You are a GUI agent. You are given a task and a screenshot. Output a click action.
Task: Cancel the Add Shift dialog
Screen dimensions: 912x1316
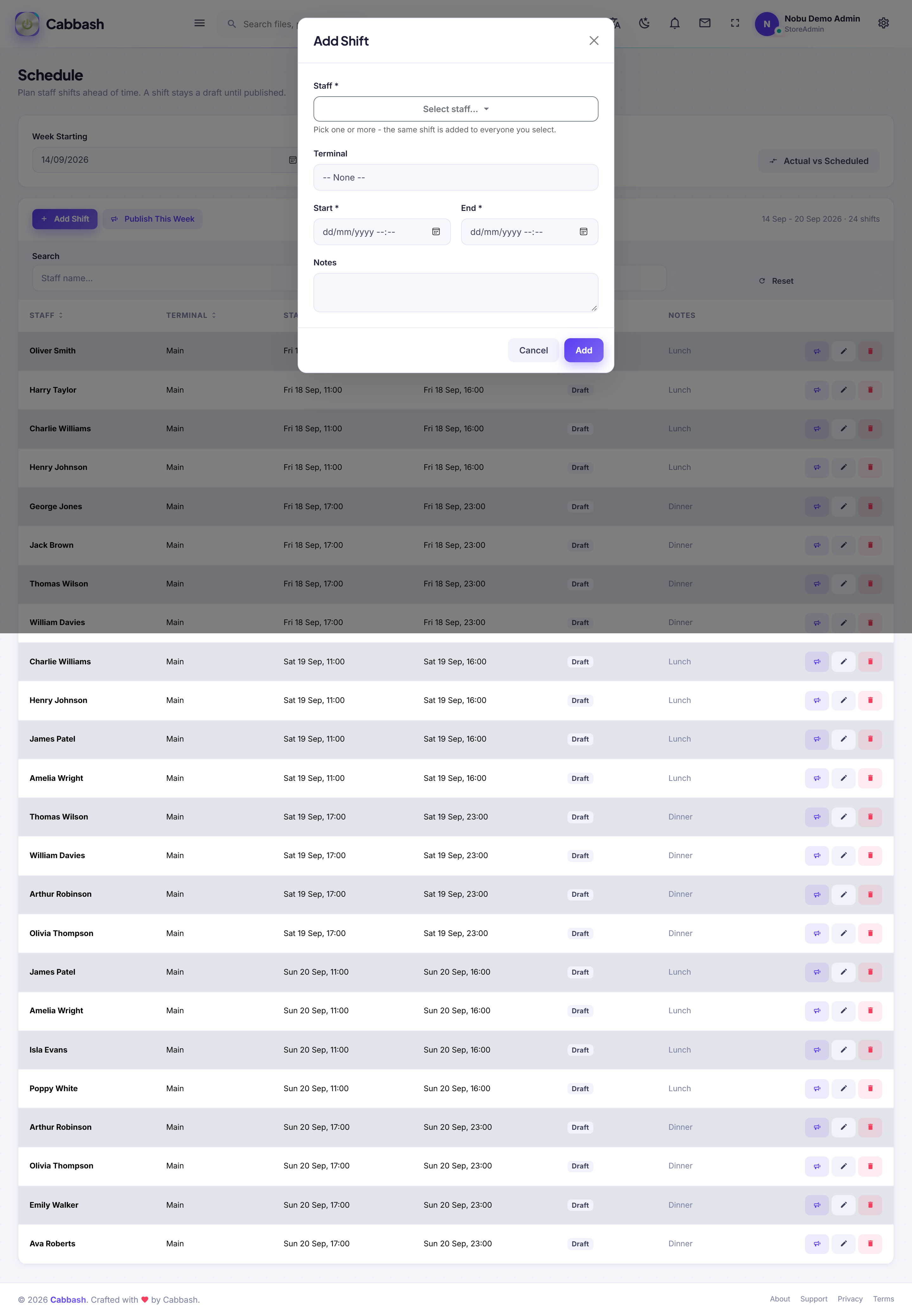533,350
